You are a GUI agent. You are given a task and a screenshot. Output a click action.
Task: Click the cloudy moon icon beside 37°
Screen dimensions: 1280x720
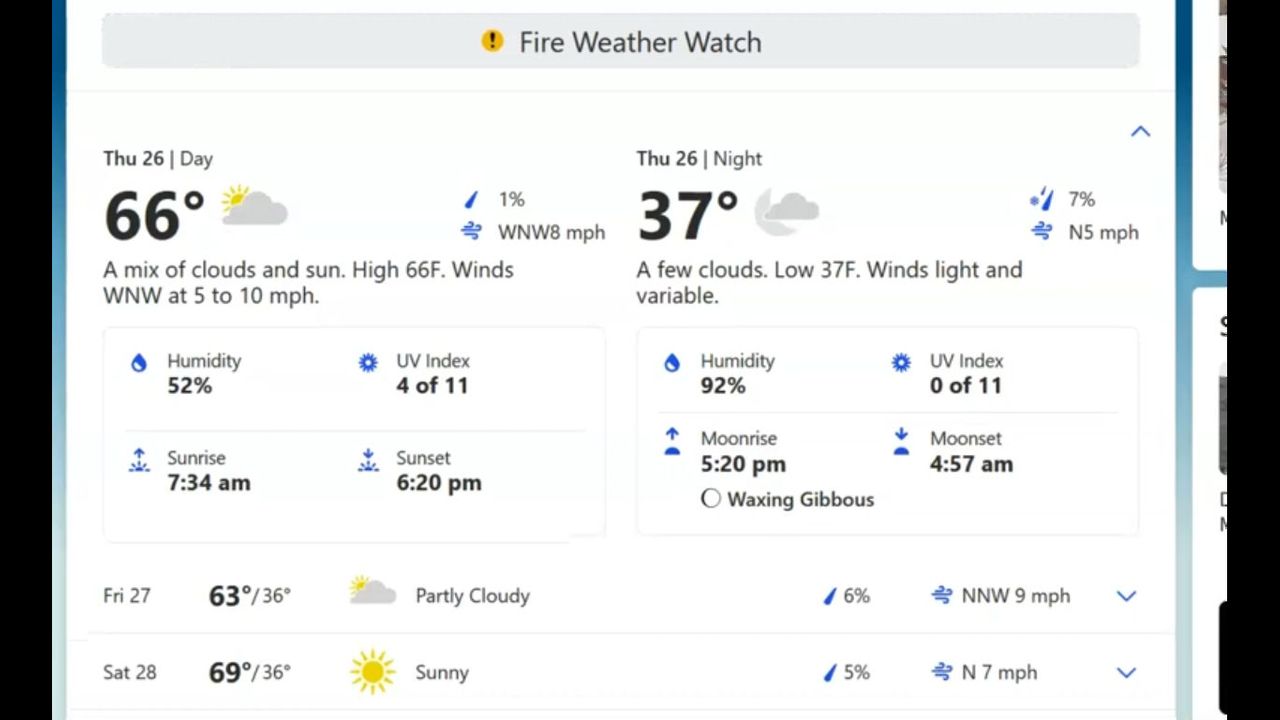click(x=786, y=210)
